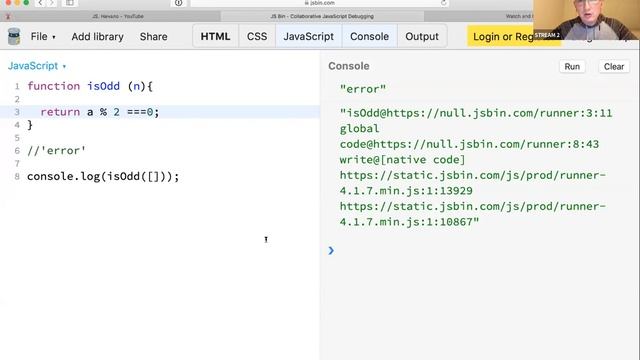Run the code in Console

[x=572, y=67]
